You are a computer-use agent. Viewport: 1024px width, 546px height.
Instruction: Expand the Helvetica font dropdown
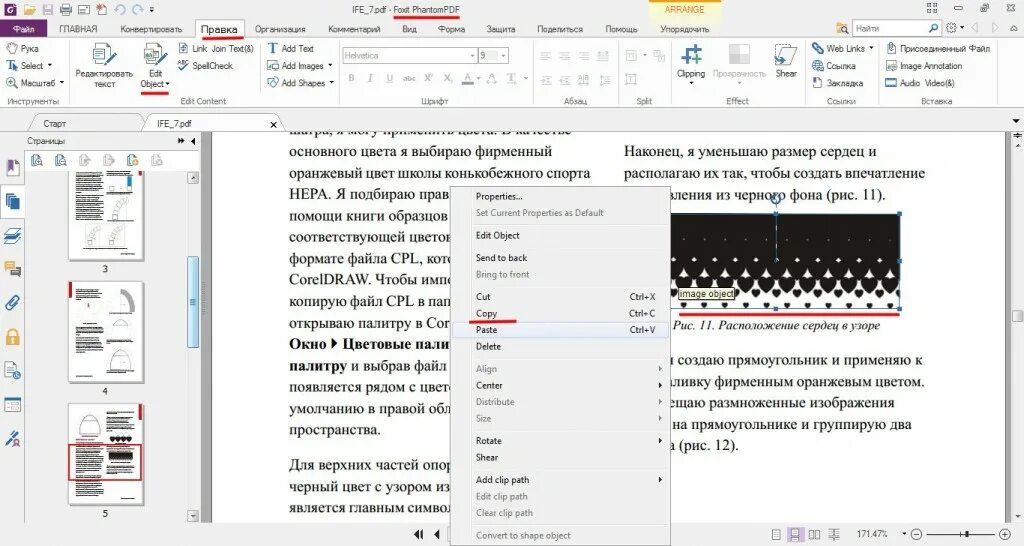coord(472,56)
